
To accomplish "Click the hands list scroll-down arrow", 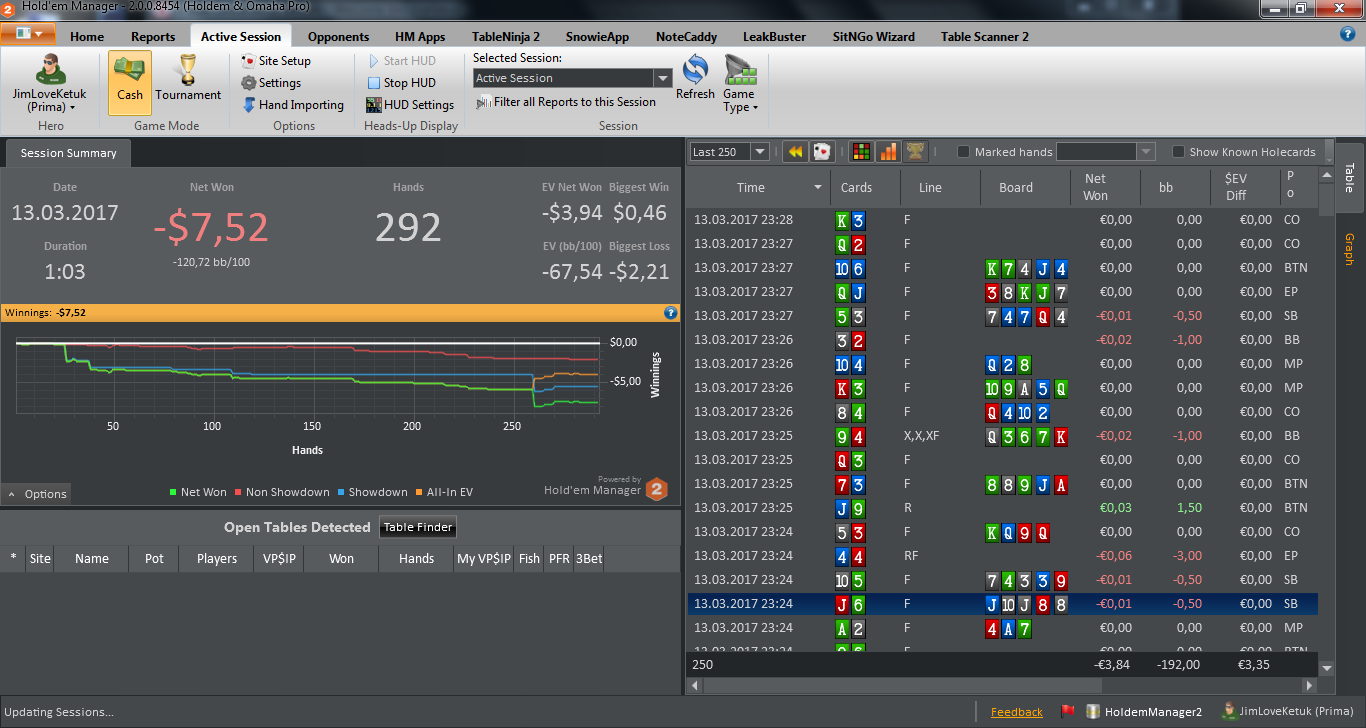I will (x=1327, y=668).
